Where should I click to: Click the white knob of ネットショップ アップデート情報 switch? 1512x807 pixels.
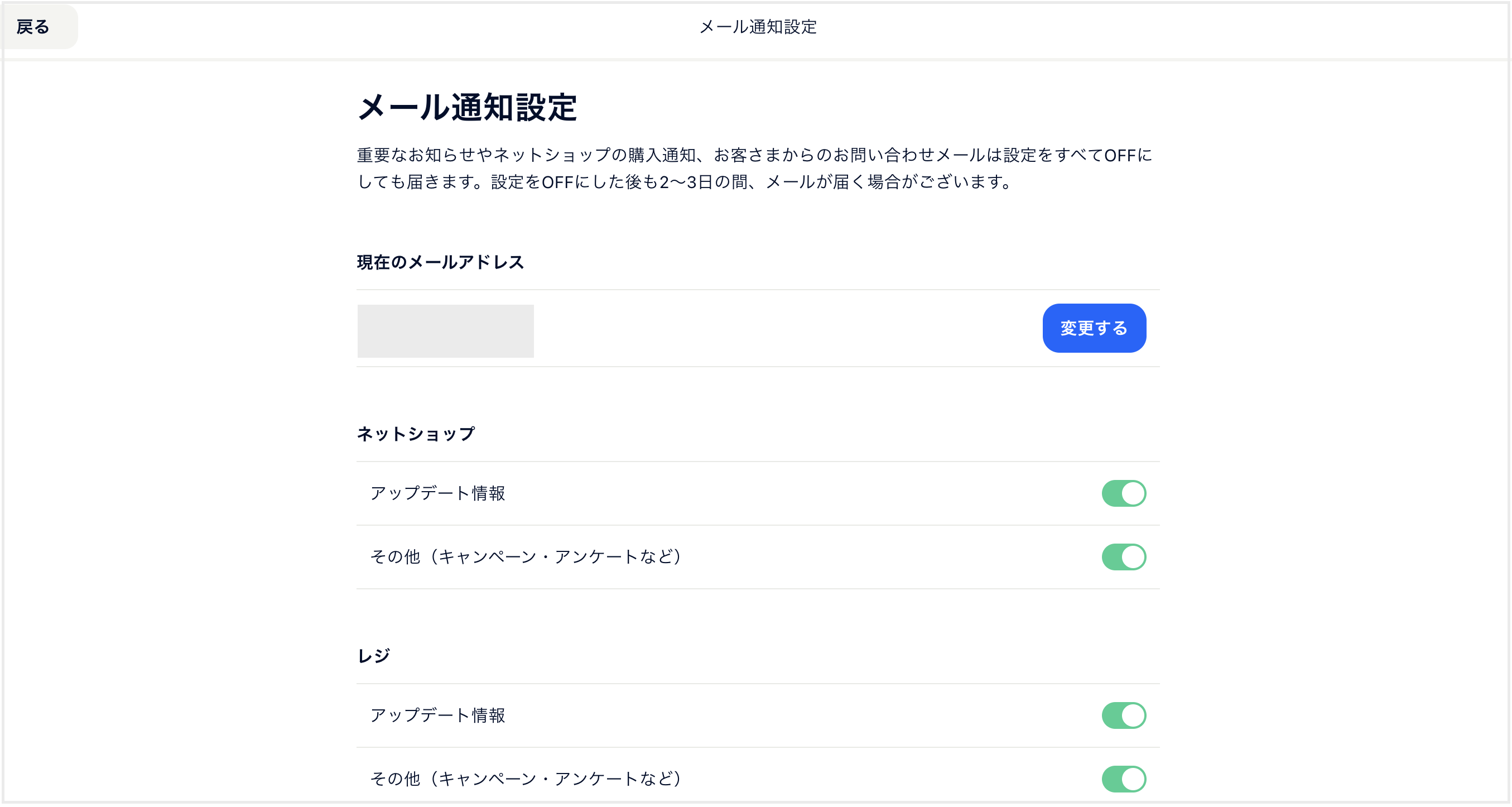[1133, 493]
